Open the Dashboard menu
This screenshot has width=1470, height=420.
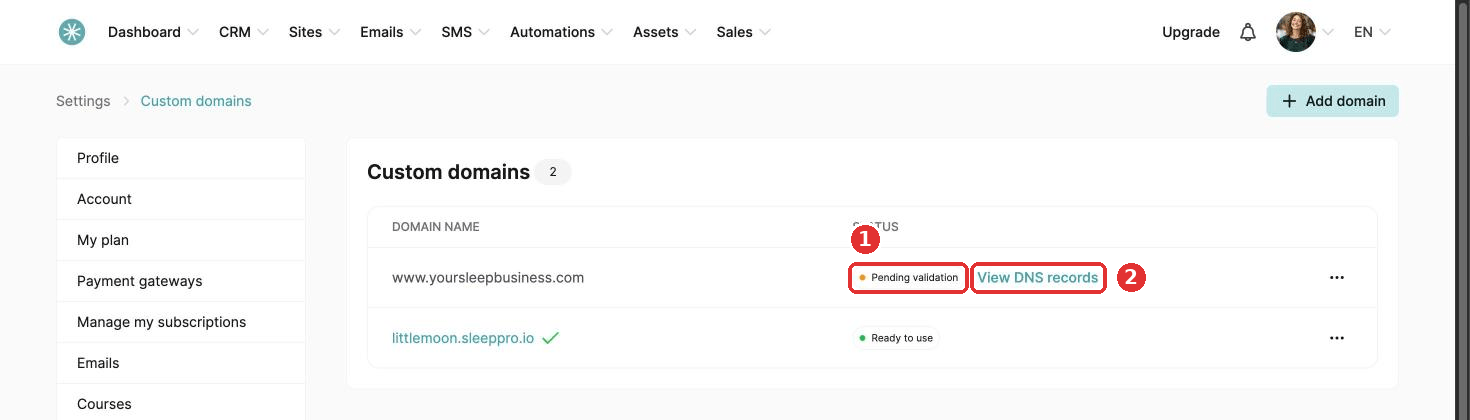153,32
